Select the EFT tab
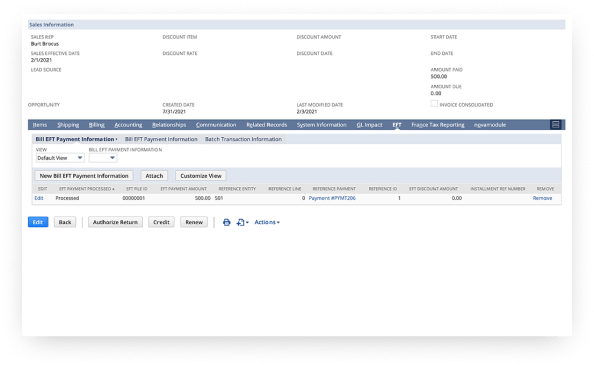 point(397,125)
